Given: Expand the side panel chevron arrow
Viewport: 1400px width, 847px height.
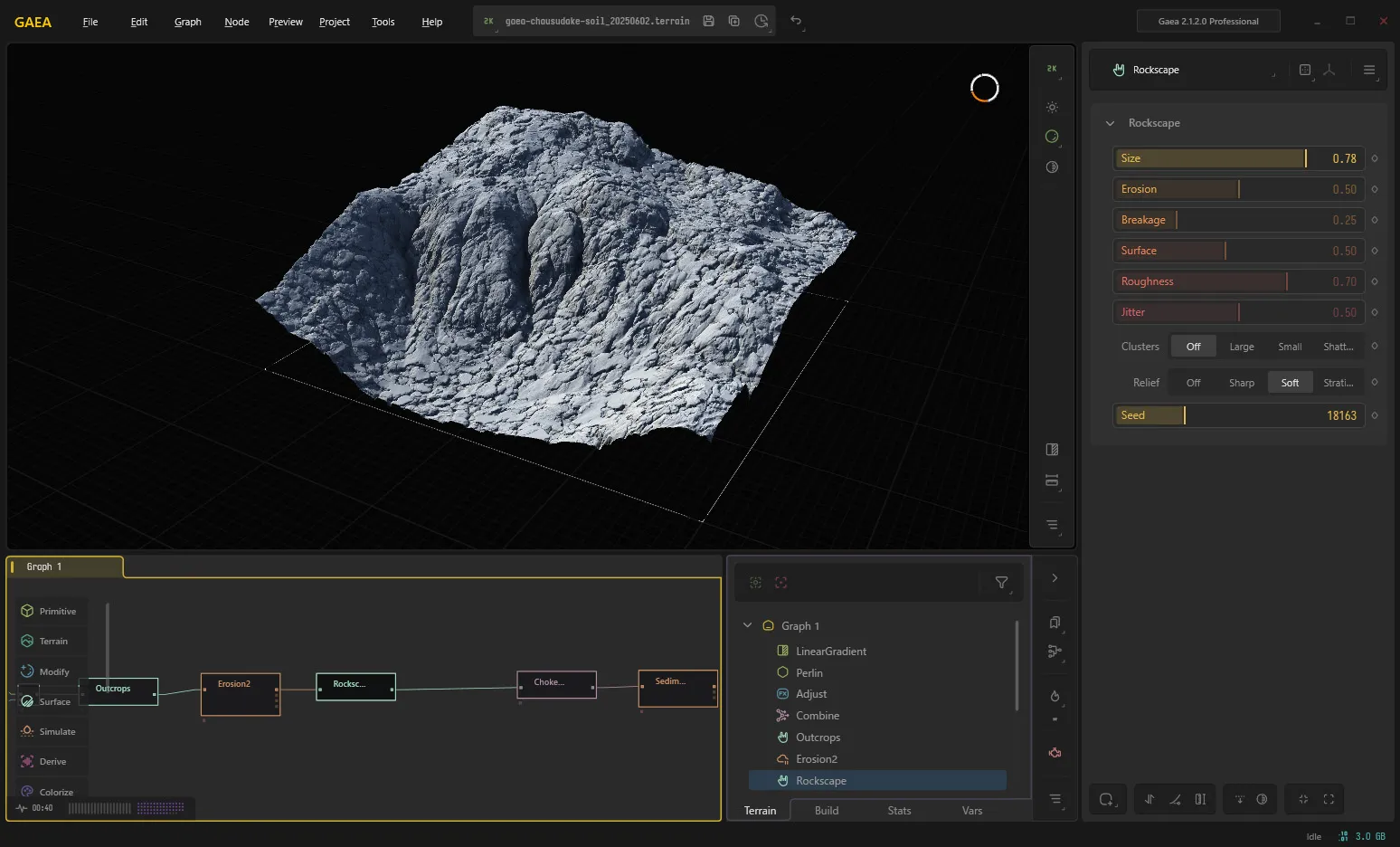Looking at the screenshot, I should [x=1055, y=578].
